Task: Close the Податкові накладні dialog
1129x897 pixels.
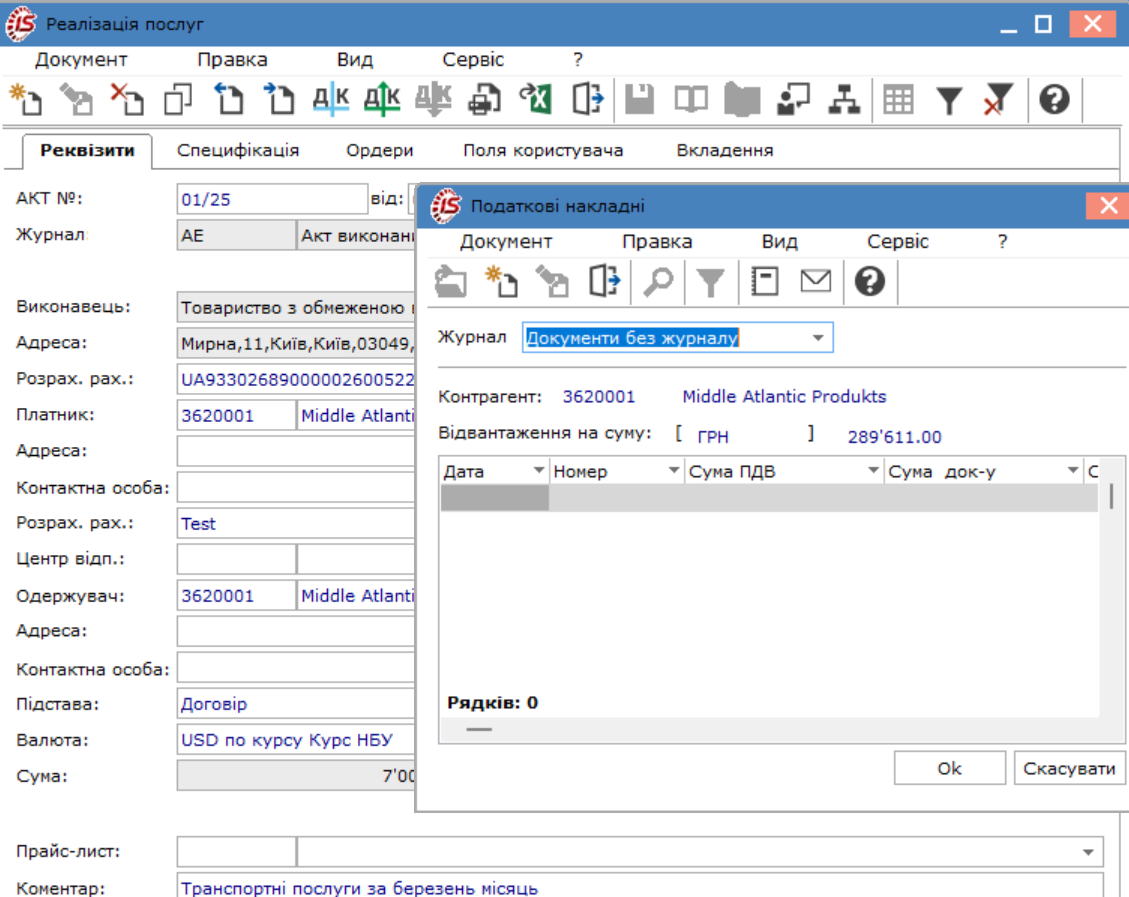Action: [x=1107, y=206]
